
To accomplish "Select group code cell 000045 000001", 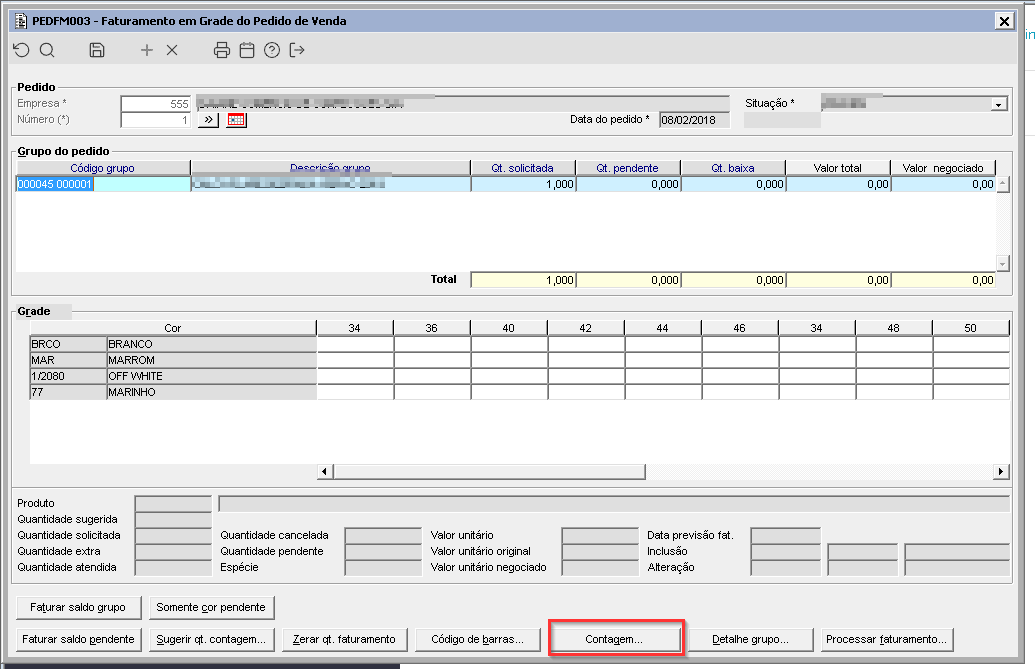I will [103, 184].
